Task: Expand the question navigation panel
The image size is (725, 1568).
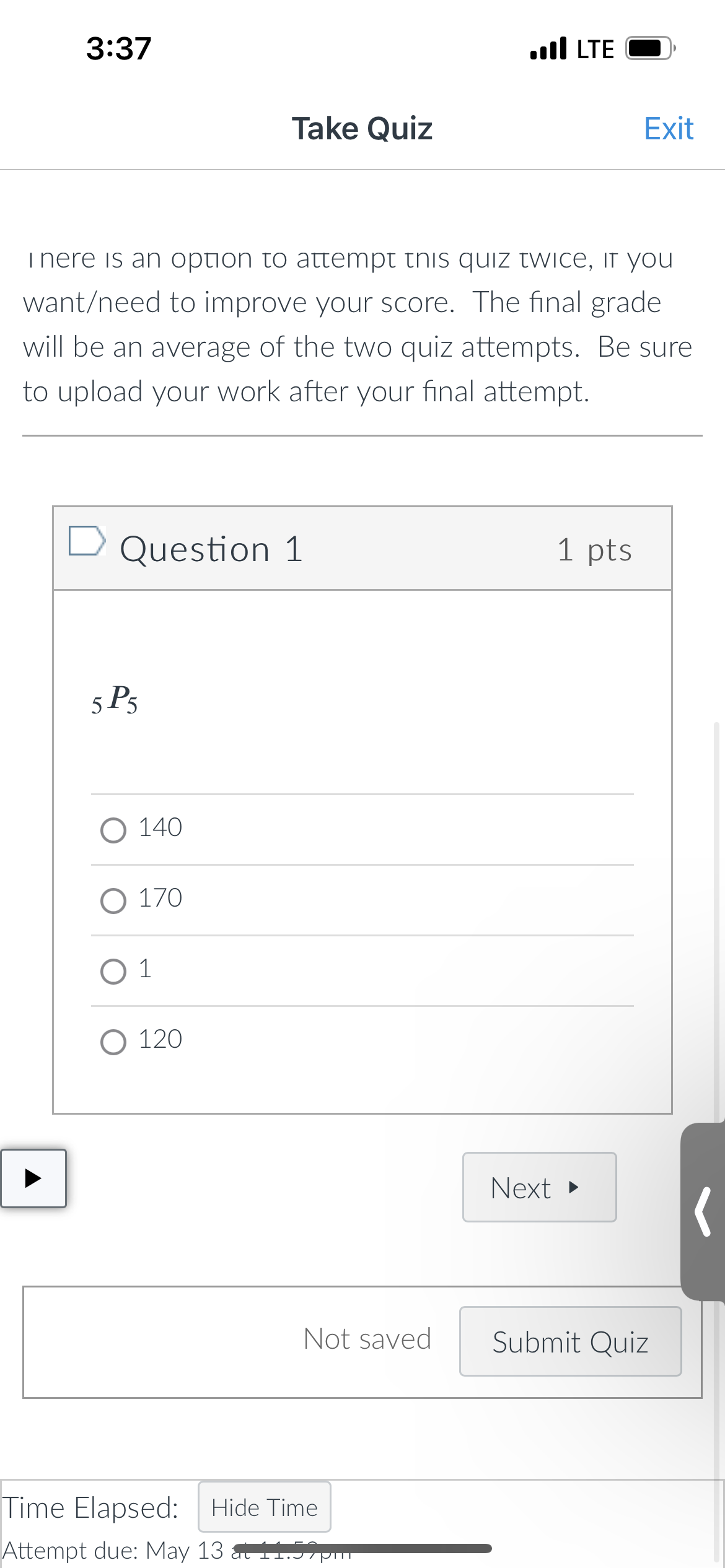Action: point(34,1180)
